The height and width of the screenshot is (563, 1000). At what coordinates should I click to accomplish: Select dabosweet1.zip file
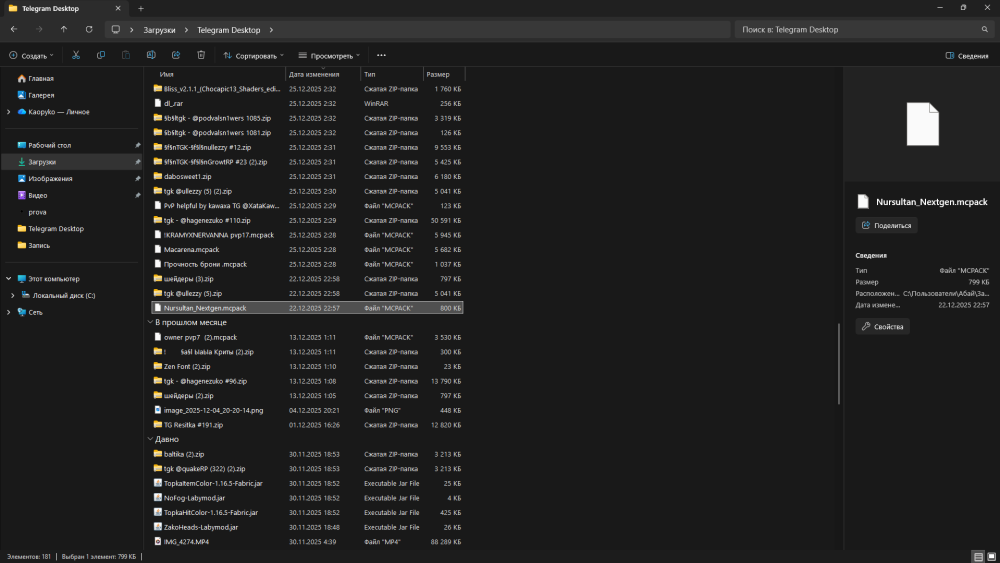(307, 177)
